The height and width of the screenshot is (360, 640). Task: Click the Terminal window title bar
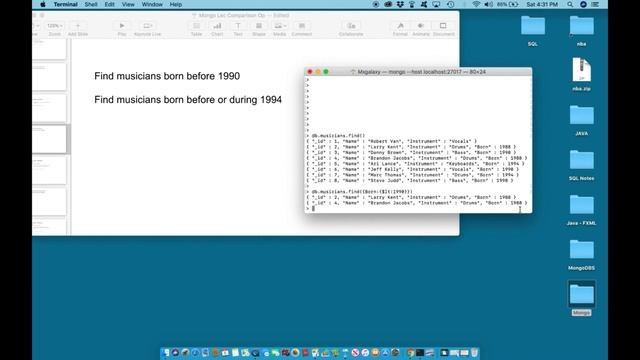418,72
